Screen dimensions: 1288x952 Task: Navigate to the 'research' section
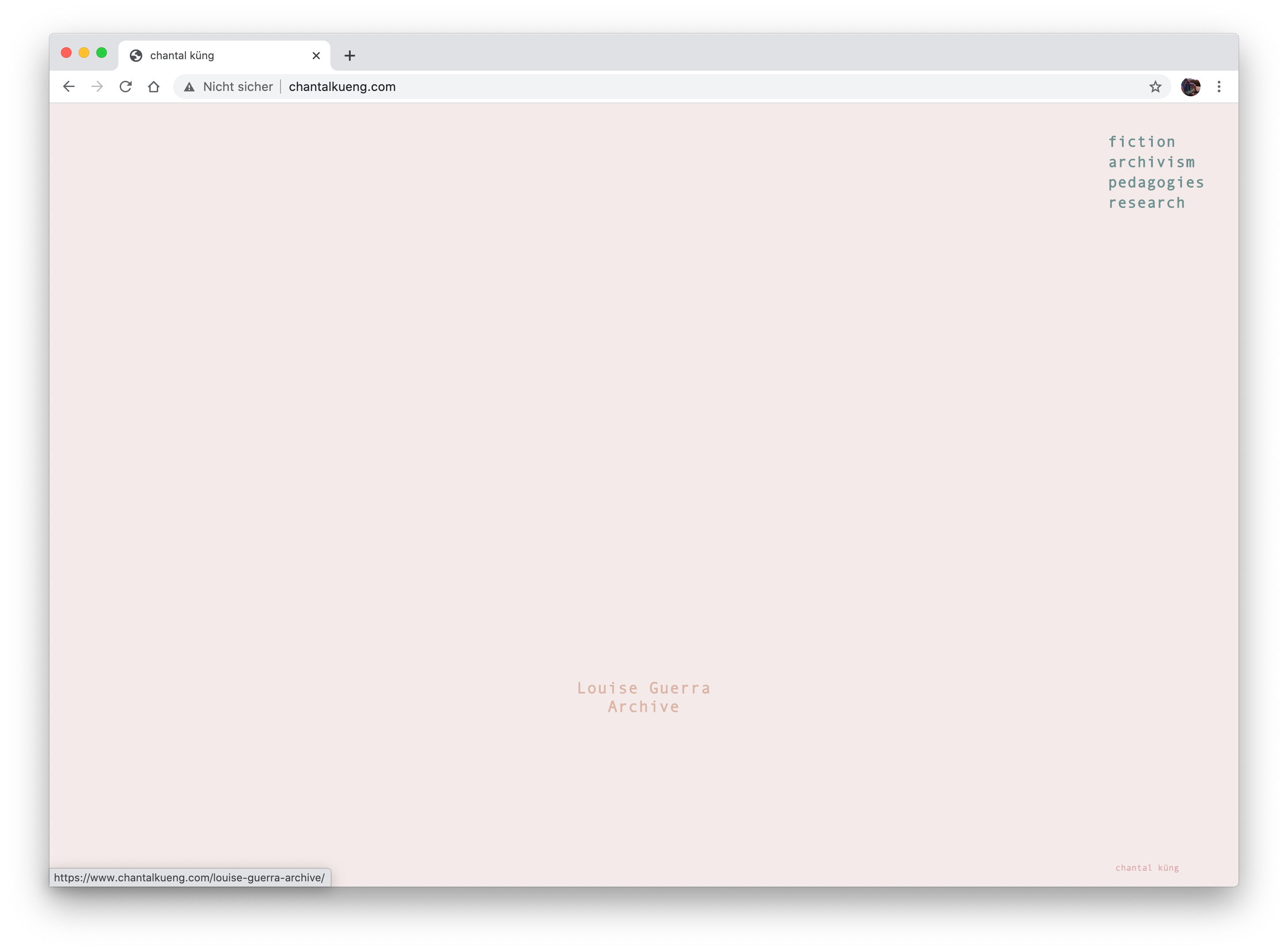[1146, 203]
